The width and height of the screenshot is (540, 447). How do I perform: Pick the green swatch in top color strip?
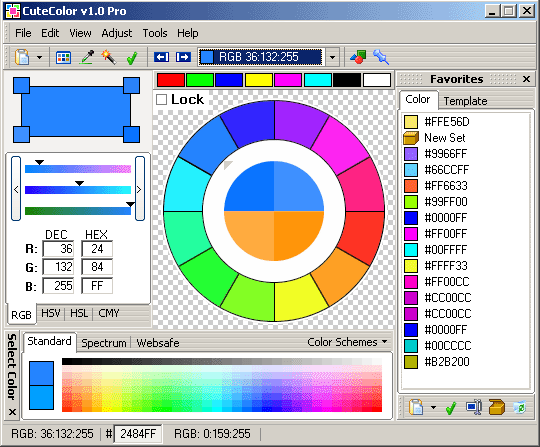(200, 80)
